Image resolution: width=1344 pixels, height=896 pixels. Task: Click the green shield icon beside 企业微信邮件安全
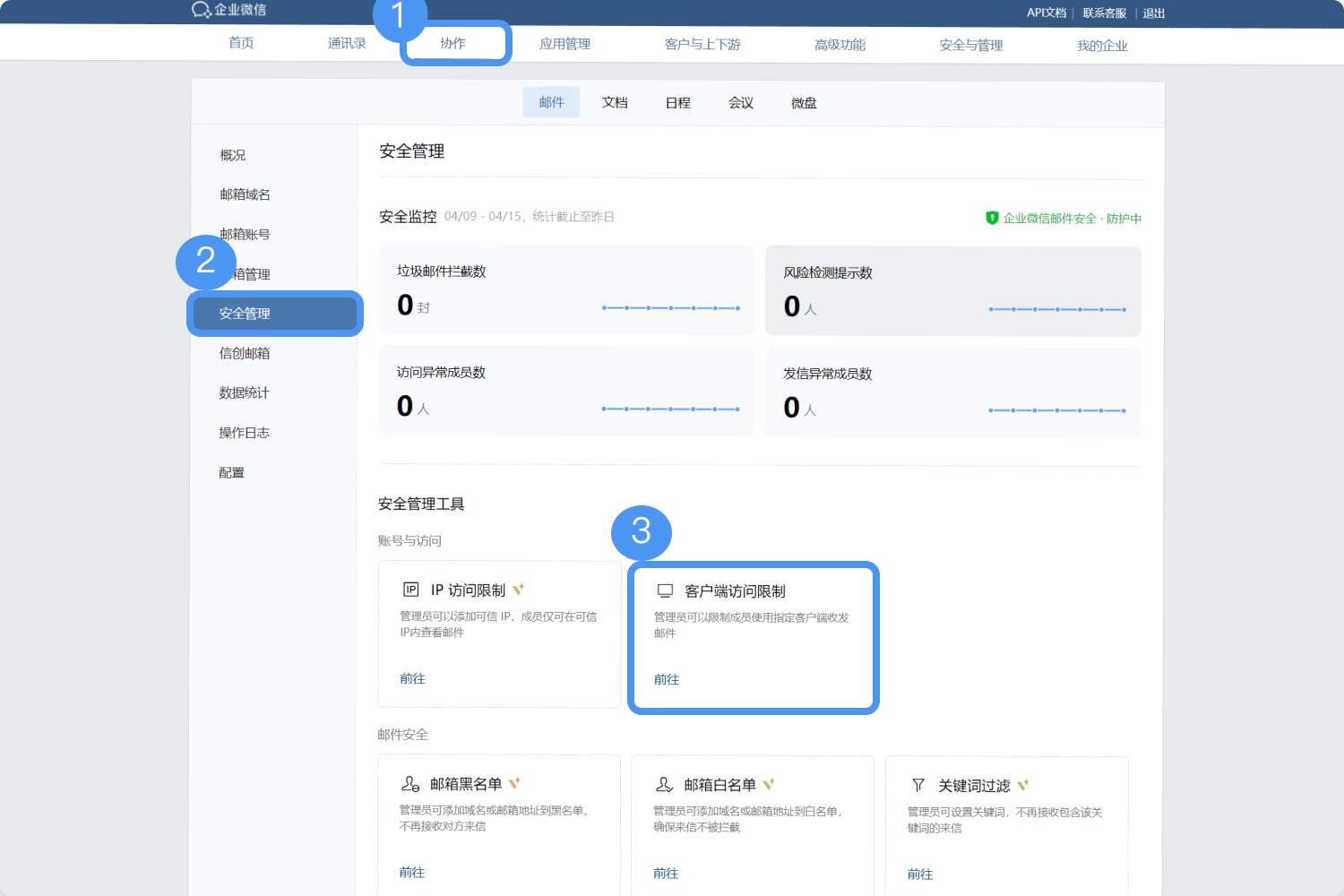[x=991, y=218]
